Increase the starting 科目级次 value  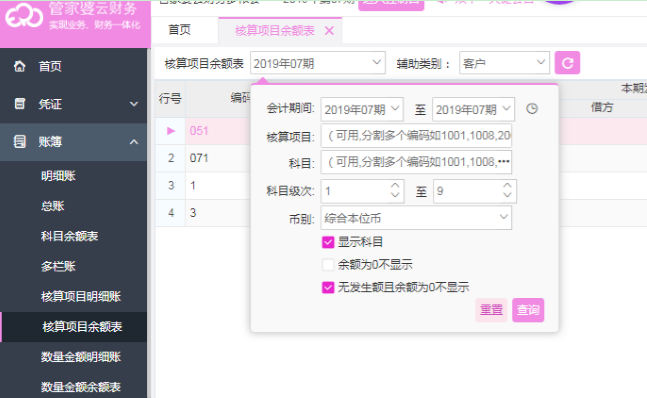point(395,186)
